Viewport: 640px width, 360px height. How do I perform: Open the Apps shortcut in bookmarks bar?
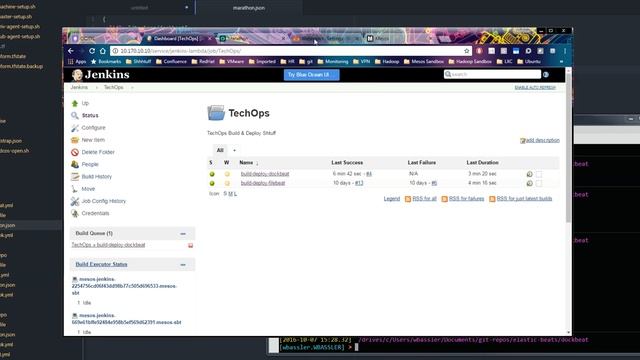pos(77,62)
